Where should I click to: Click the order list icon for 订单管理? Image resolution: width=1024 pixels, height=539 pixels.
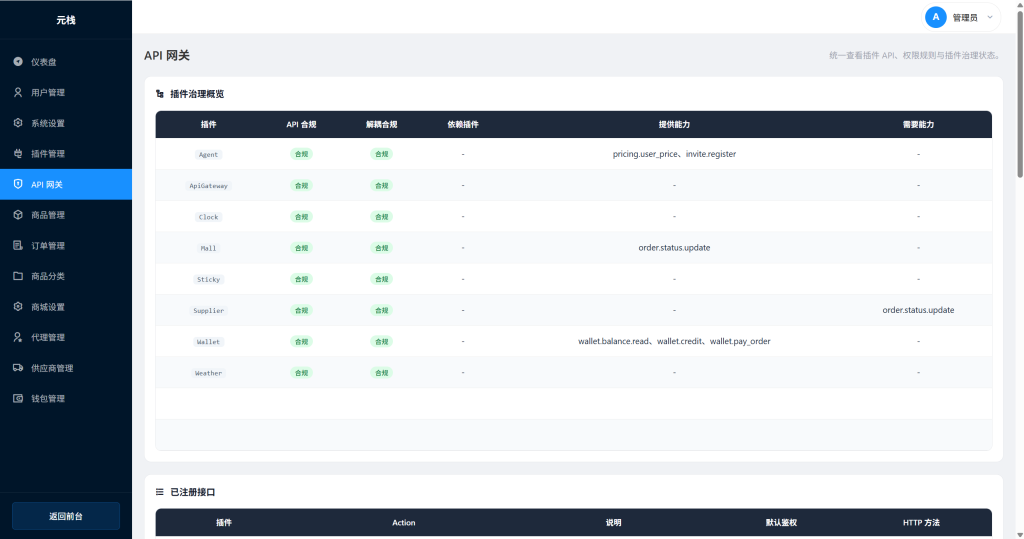[x=18, y=246]
